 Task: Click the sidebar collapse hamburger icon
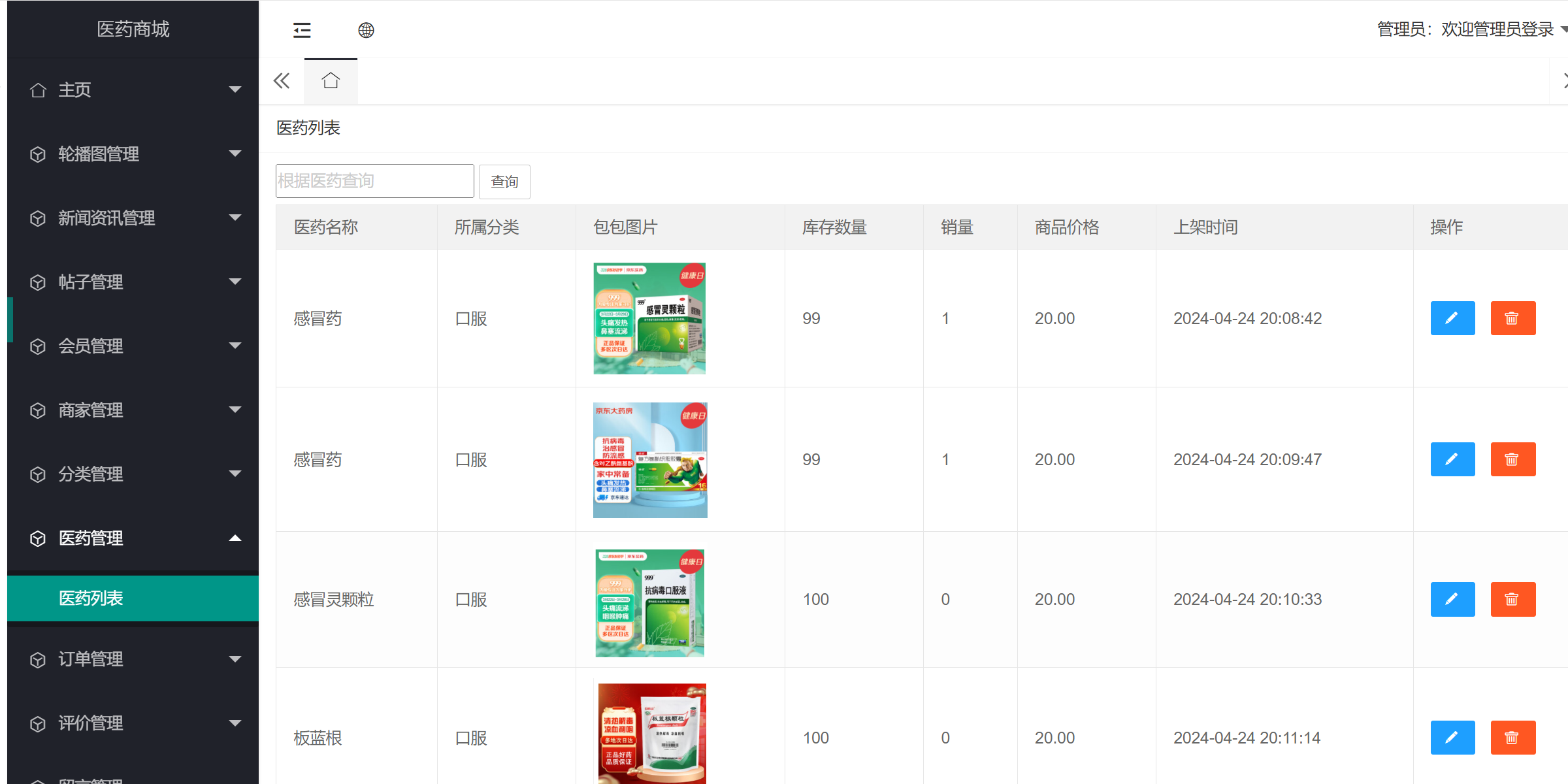[x=302, y=30]
